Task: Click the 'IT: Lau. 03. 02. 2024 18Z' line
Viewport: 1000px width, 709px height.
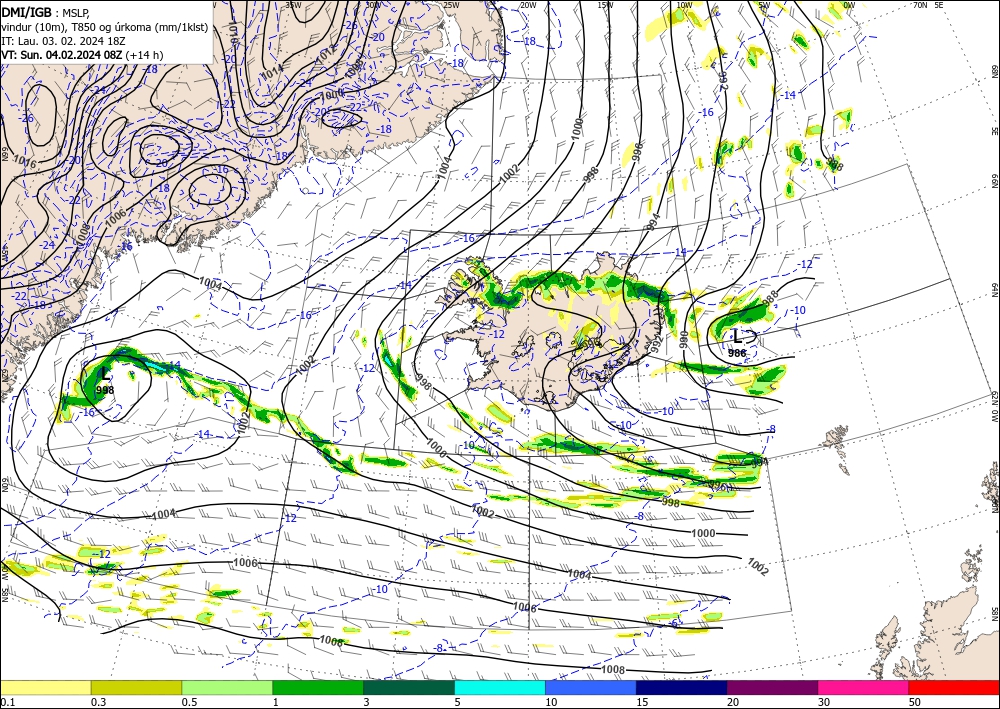Action: click(63, 41)
